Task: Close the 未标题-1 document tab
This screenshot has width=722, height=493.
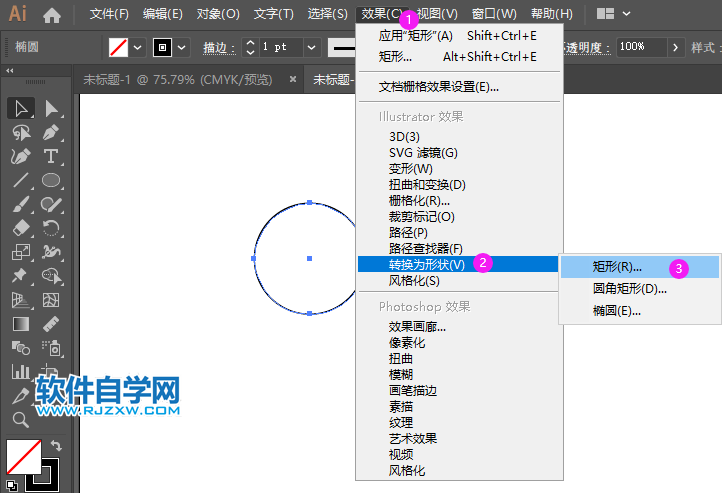Action: pyautogui.click(x=293, y=79)
